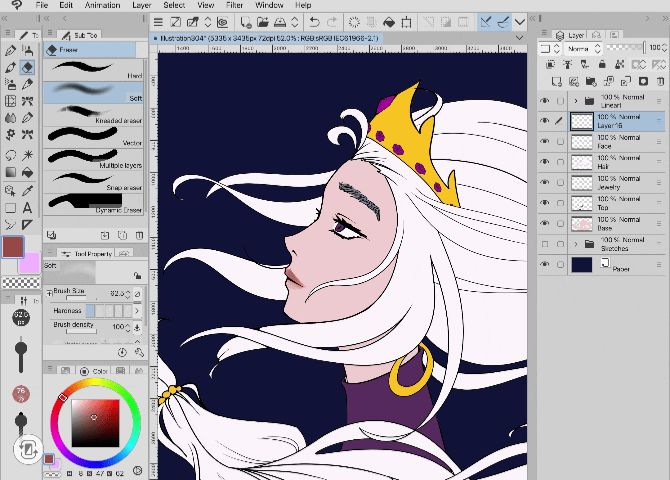Click the pink sub drawing color swatch
670x480 pixels.
30,263
